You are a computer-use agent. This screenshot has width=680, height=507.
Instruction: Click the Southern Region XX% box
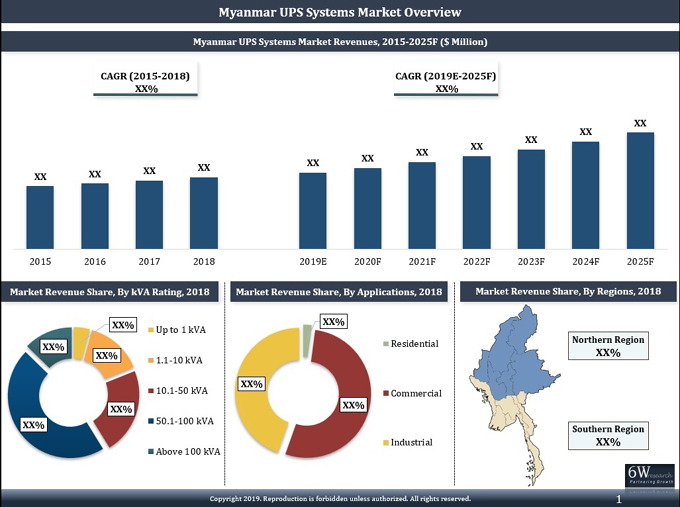(608, 435)
